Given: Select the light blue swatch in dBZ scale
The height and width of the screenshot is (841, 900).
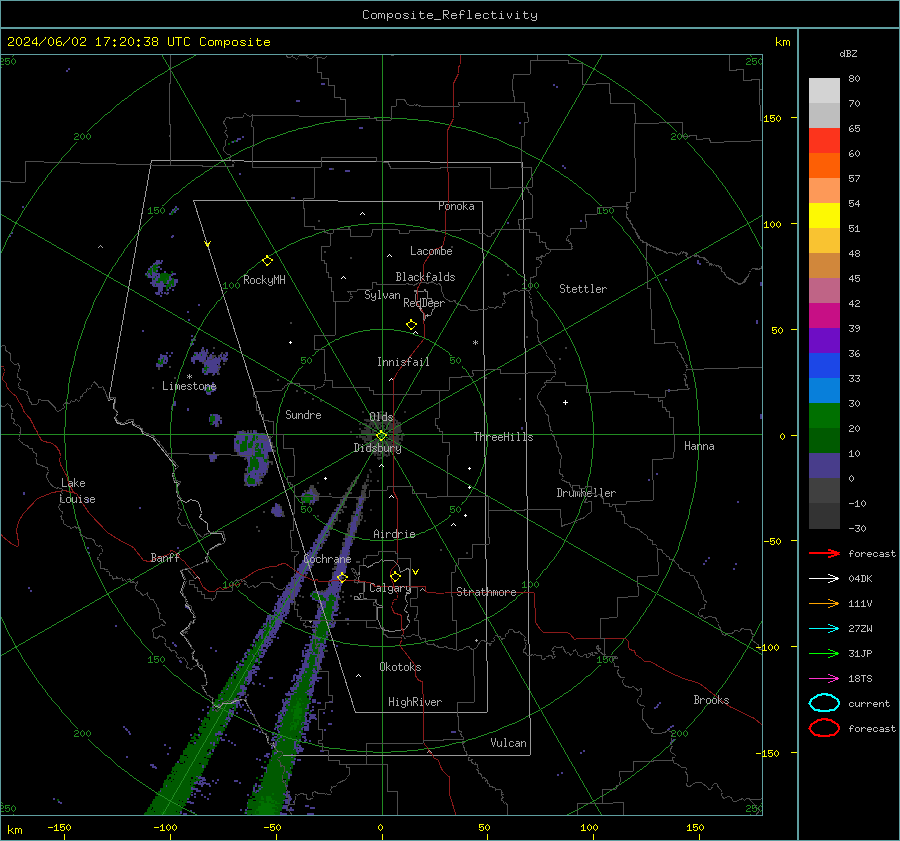Looking at the screenshot, I should [x=824, y=390].
